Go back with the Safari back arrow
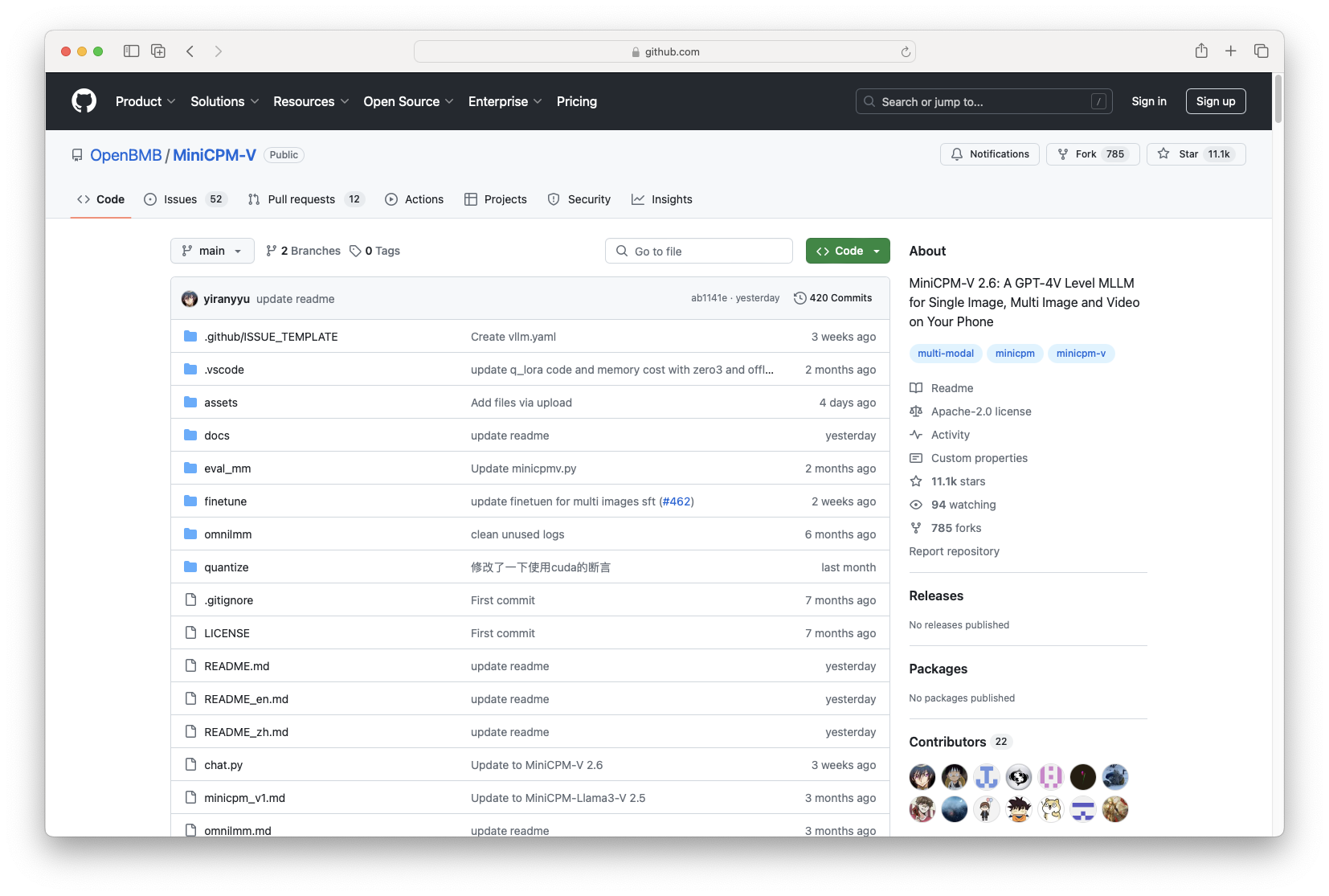 click(190, 51)
